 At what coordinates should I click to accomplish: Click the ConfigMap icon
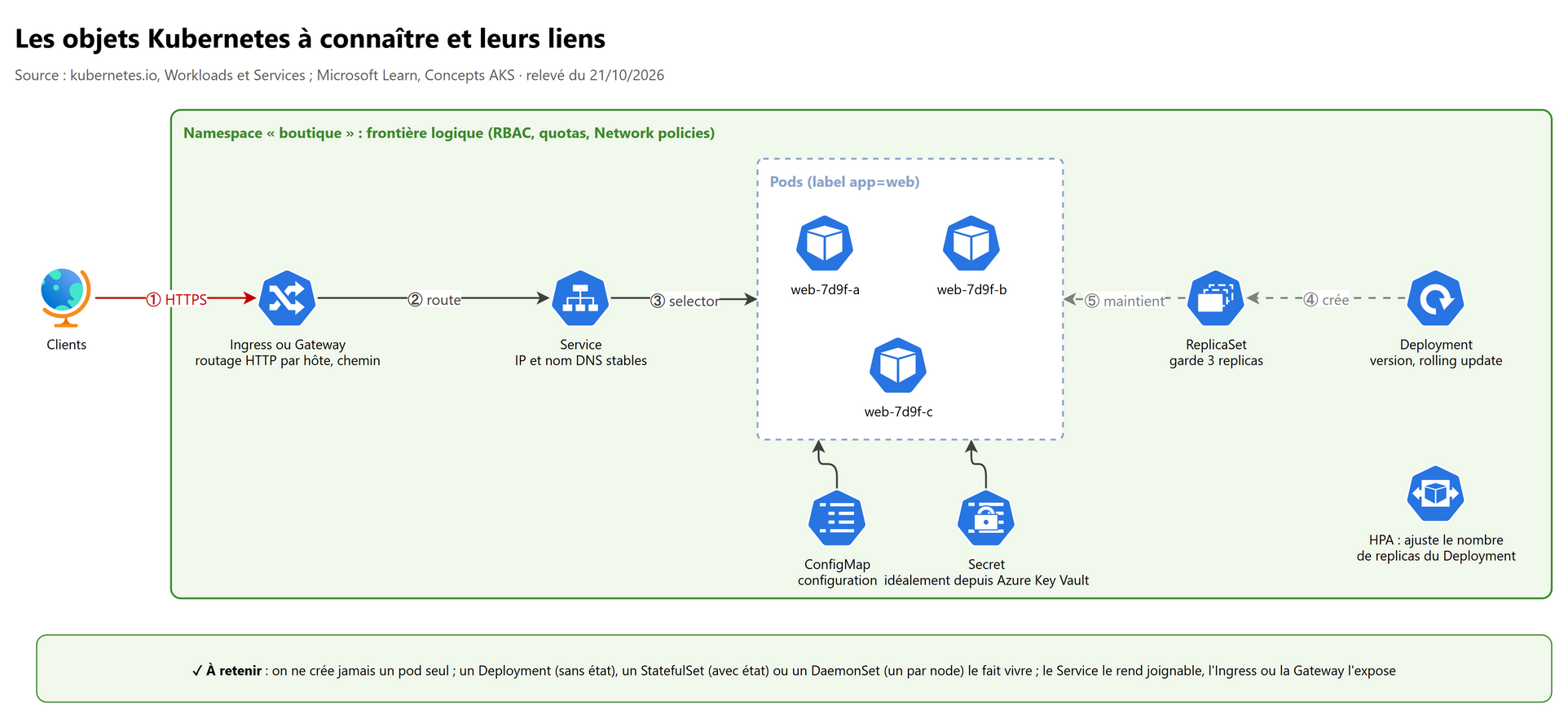[837, 518]
